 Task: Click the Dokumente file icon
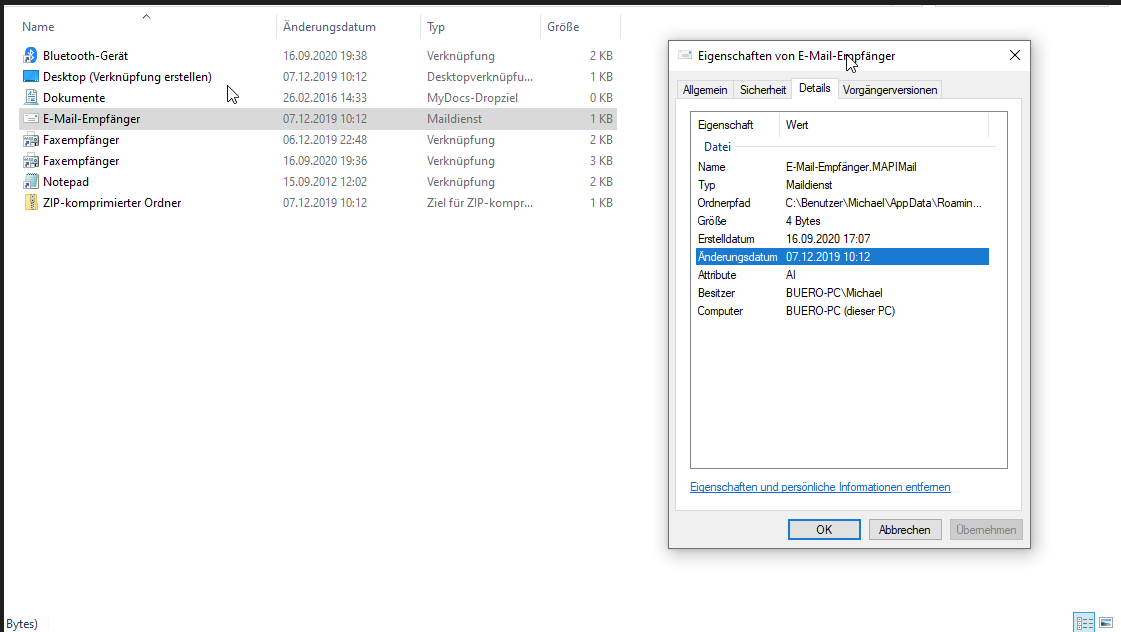pos(30,97)
